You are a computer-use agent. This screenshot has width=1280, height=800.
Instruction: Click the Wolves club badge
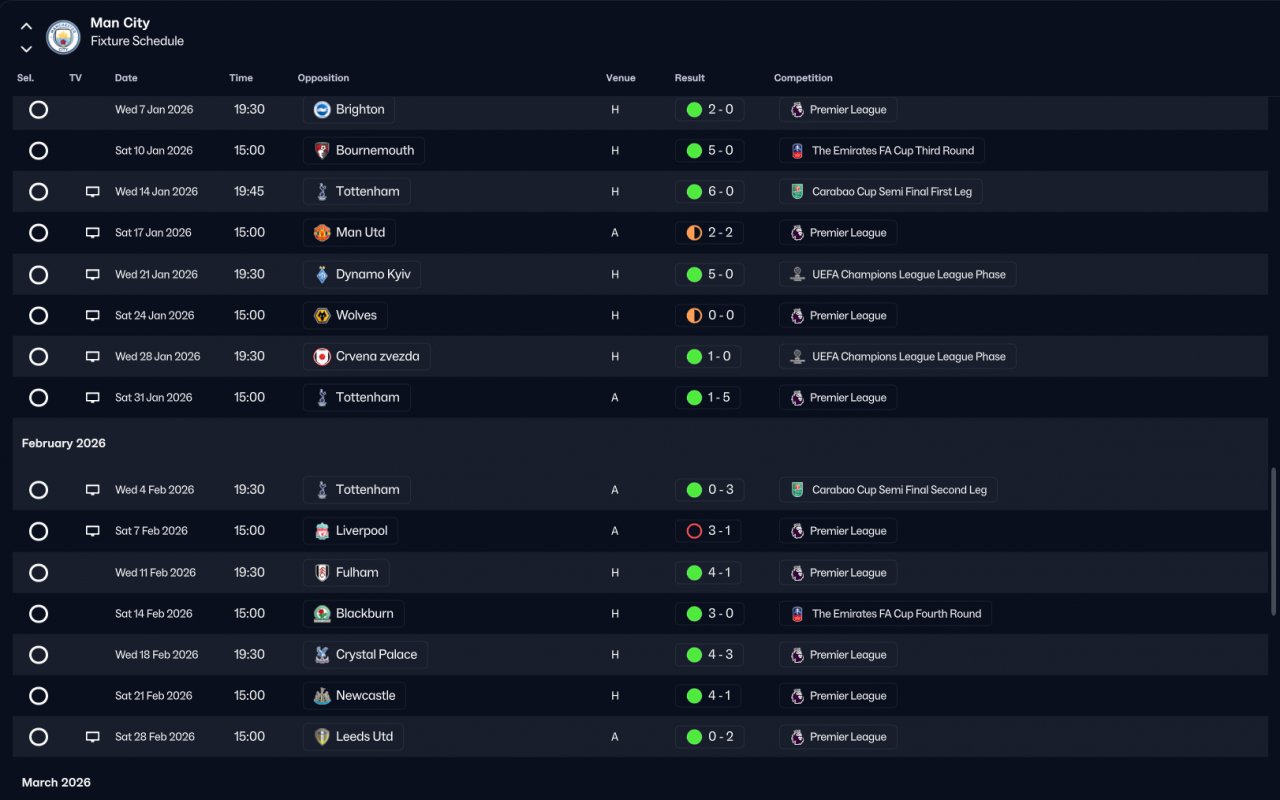point(322,316)
